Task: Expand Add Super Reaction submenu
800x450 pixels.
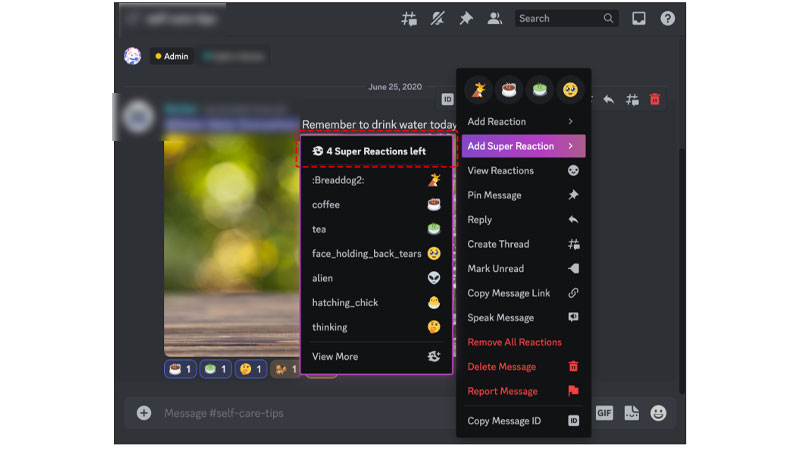Action: (x=523, y=146)
